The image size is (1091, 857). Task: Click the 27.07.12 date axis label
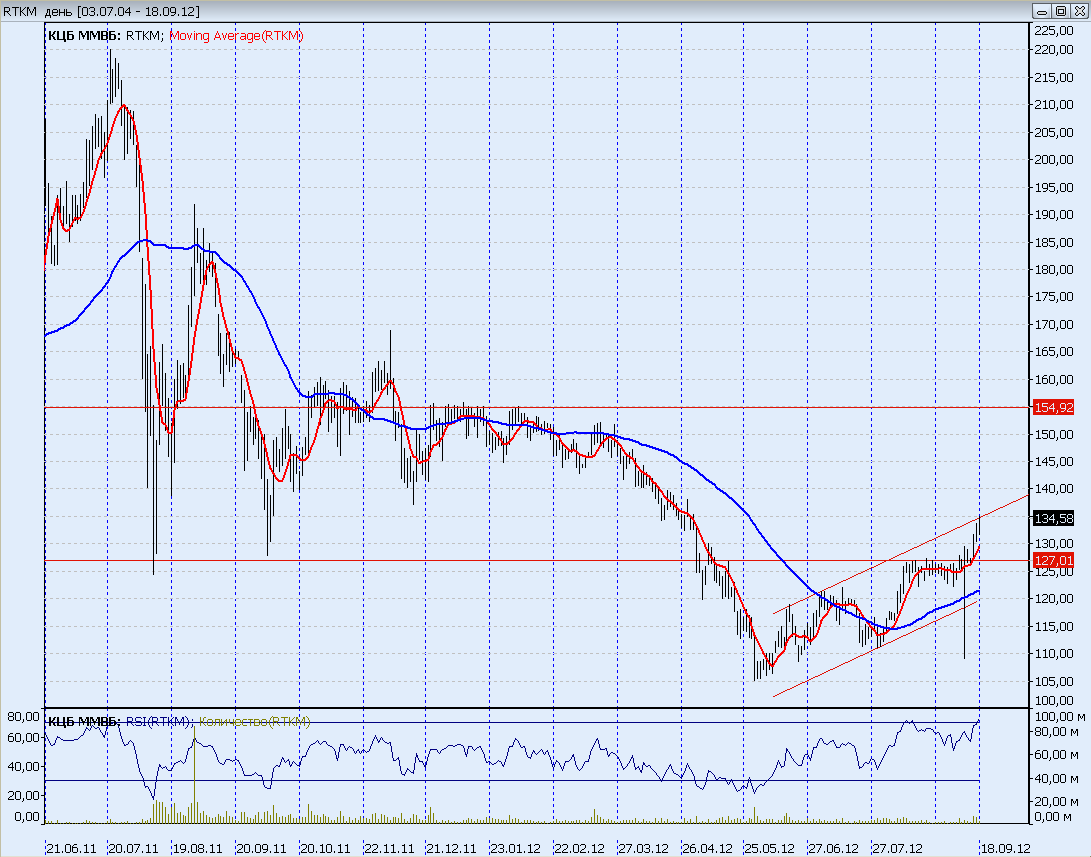point(898,849)
